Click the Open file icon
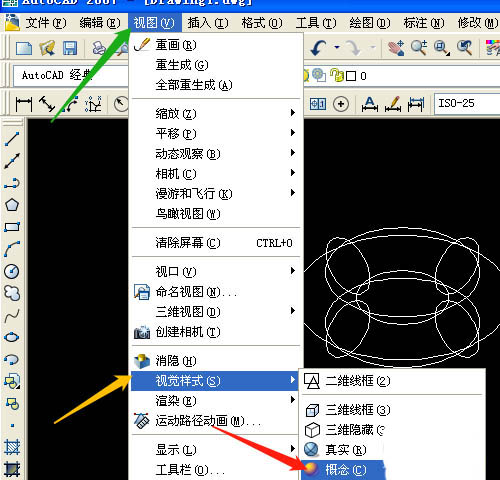500x480 pixels. tap(47, 49)
